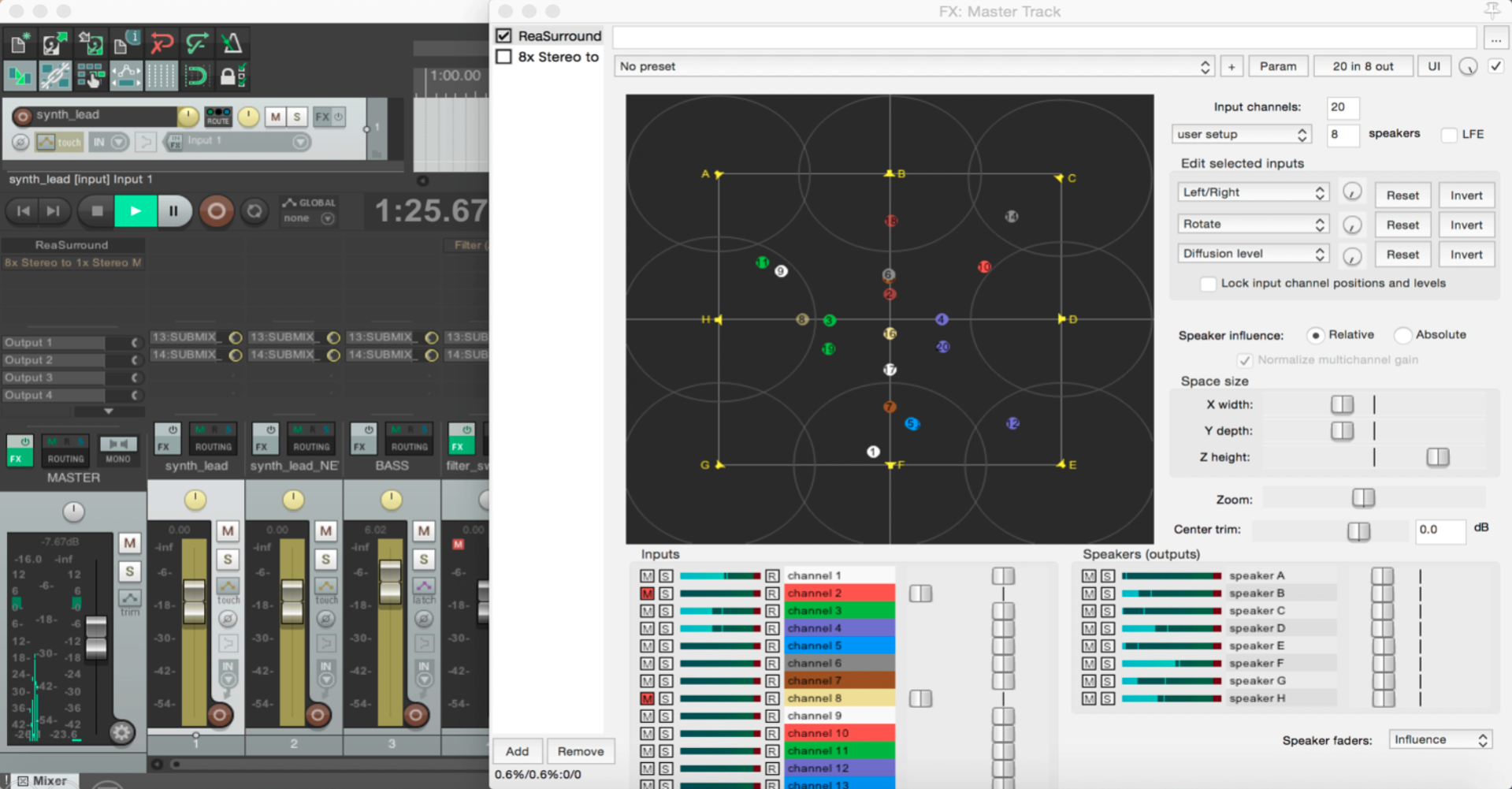The height and width of the screenshot is (789, 1512).
Task: Open the Rotate dropdown
Action: (1254, 225)
